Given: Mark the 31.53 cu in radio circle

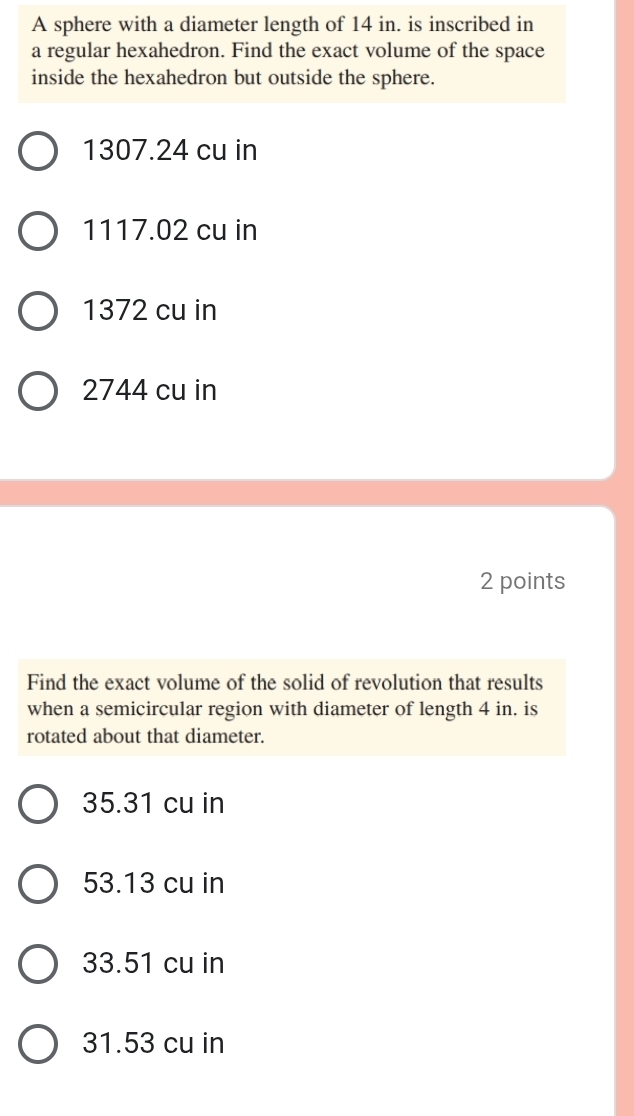Looking at the screenshot, I should pyautogui.click(x=38, y=1043).
